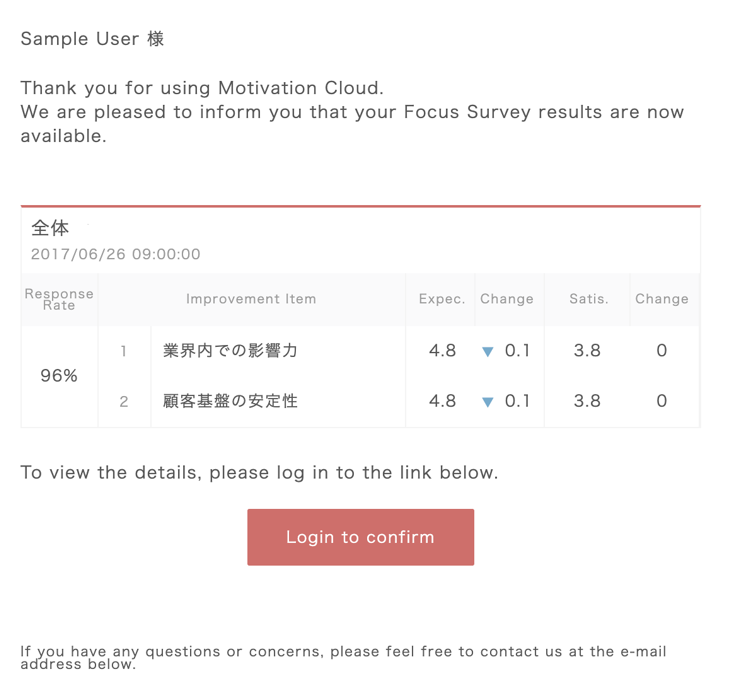
Task: Click the down triangle beside 業界内での影響力 expectation change
Action: click(488, 352)
